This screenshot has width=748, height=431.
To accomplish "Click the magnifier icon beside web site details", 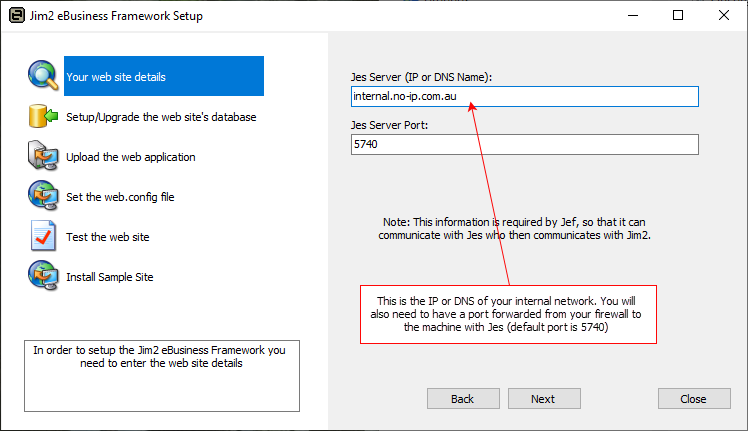I will point(43,76).
